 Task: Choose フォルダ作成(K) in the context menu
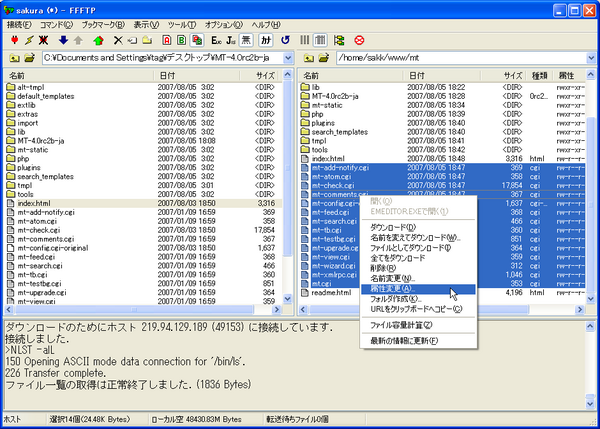click(418, 299)
